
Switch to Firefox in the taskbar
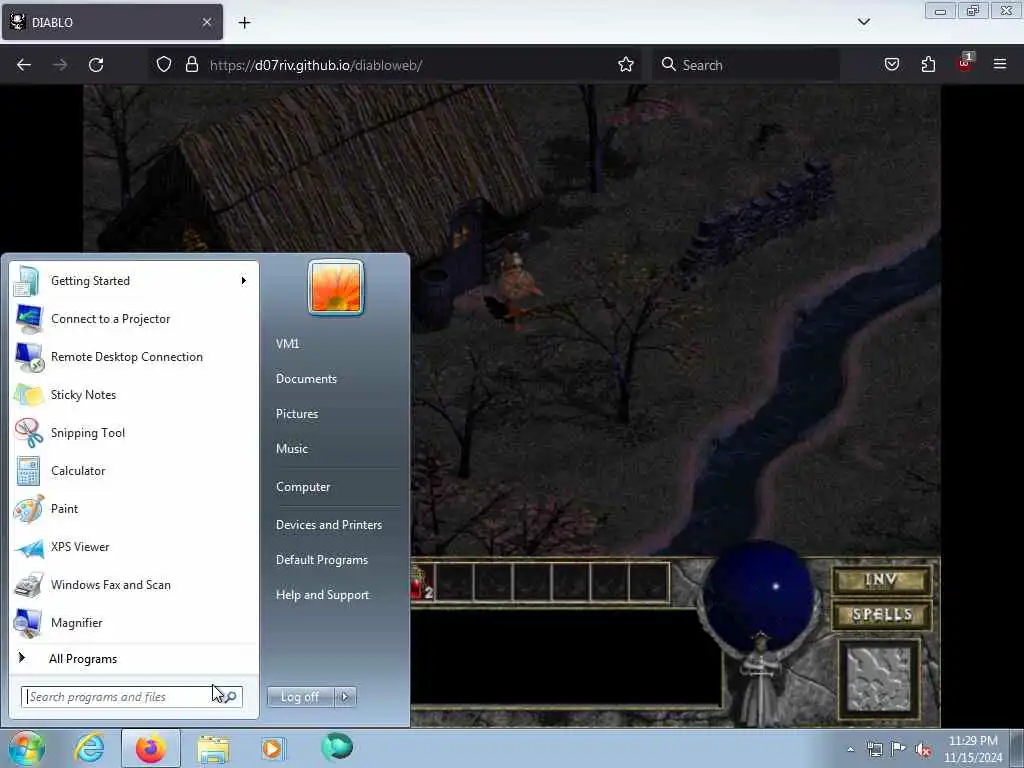[151, 748]
